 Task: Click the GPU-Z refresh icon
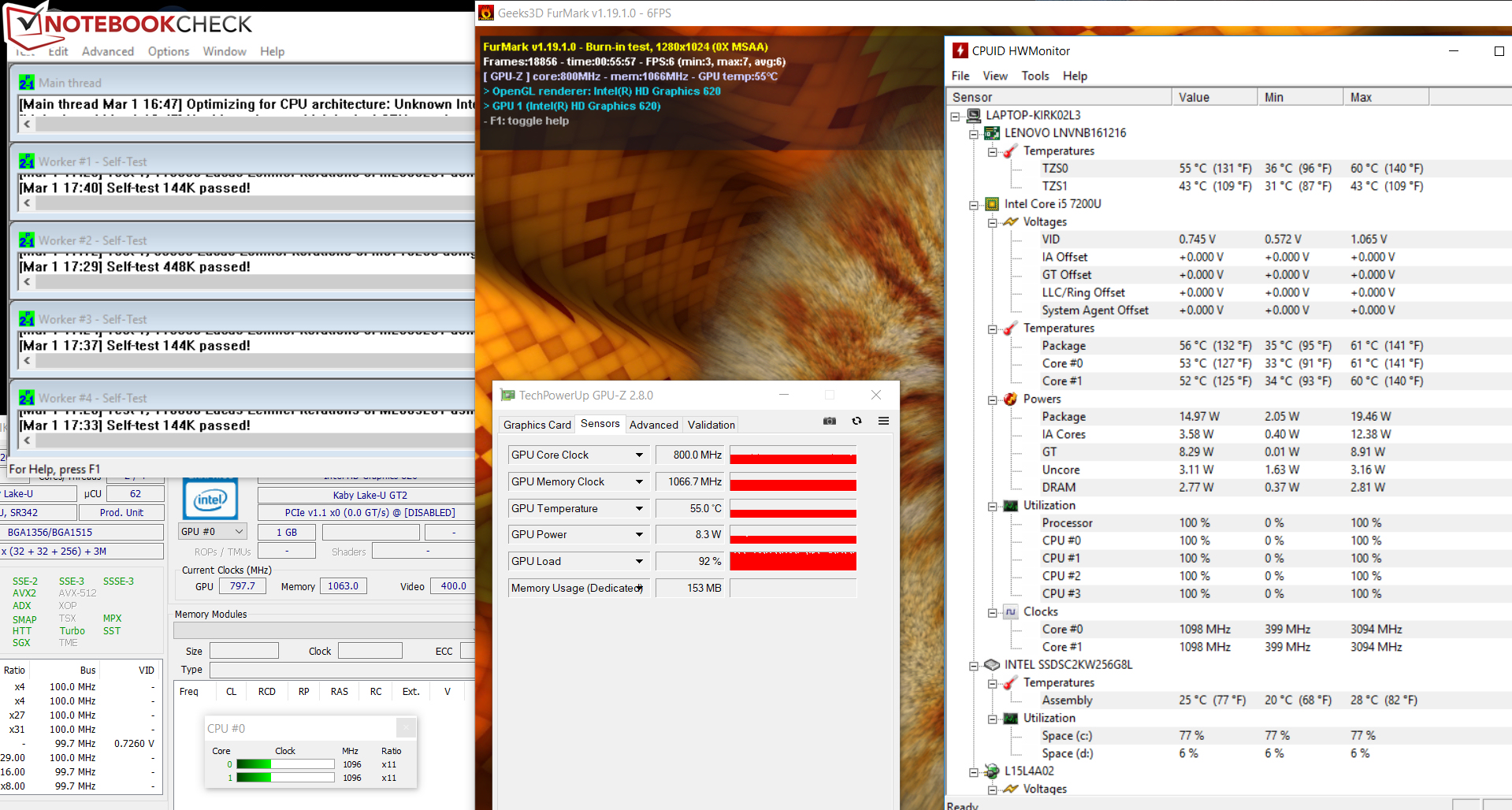click(856, 421)
